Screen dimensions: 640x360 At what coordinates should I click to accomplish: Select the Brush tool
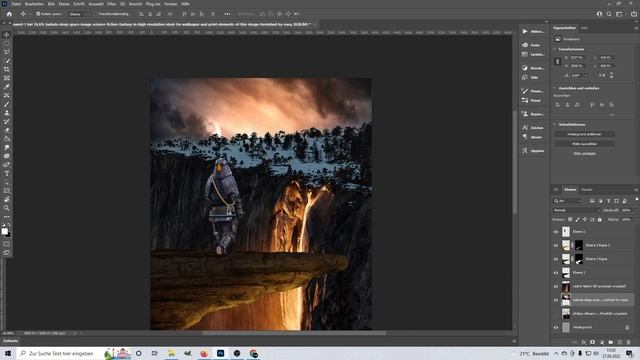[x=7, y=104]
